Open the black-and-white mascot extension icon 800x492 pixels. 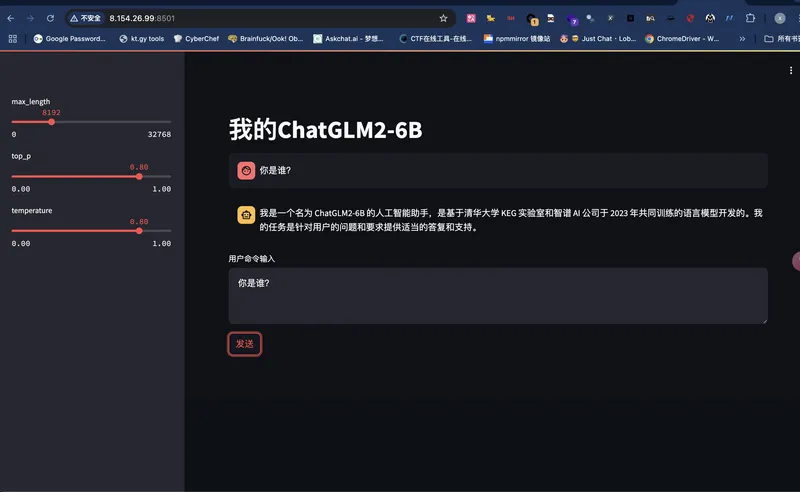click(x=710, y=18)
